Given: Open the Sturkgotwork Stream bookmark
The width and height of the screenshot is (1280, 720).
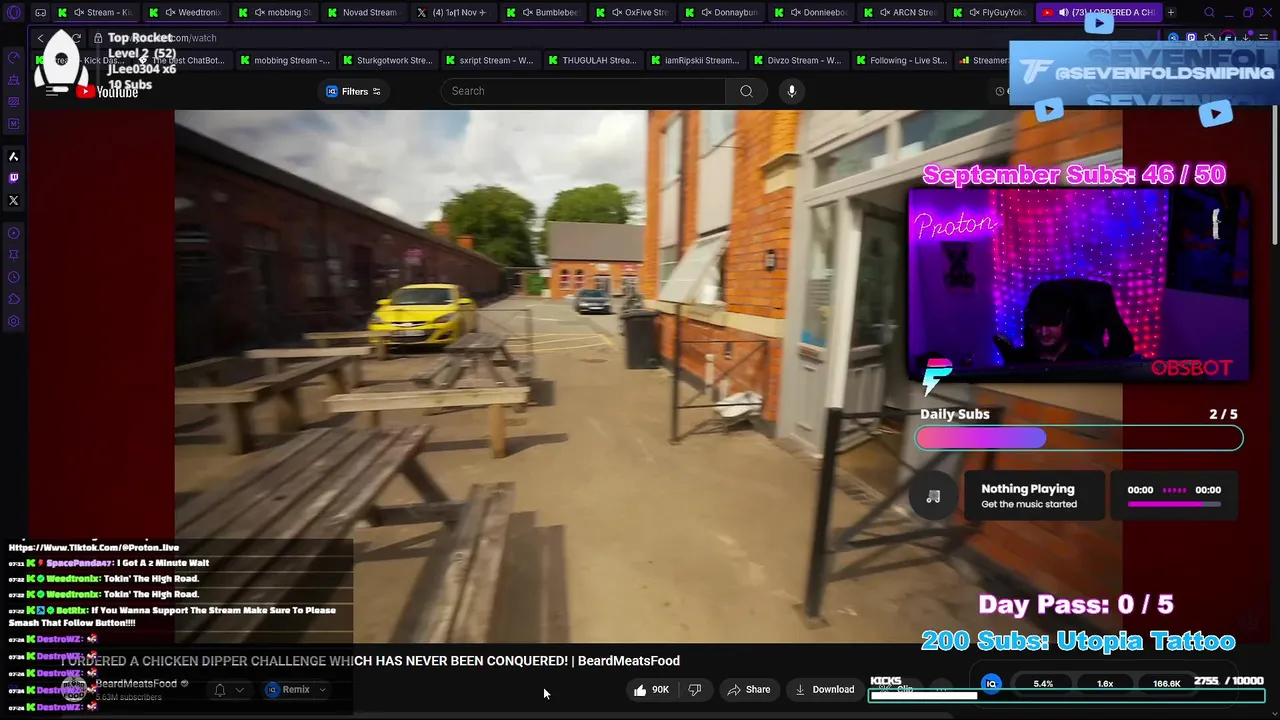Looking at the screenshot, I should pos(387,60).
